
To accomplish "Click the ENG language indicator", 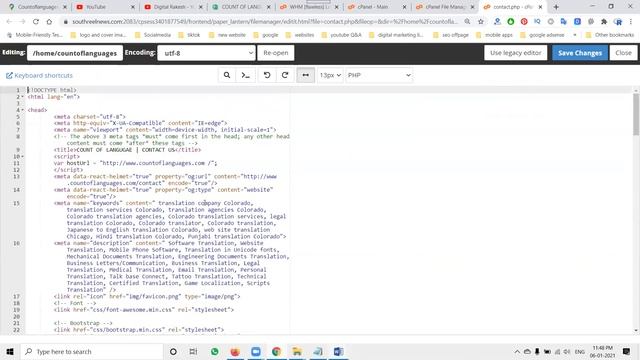I will tap(580, 351).
